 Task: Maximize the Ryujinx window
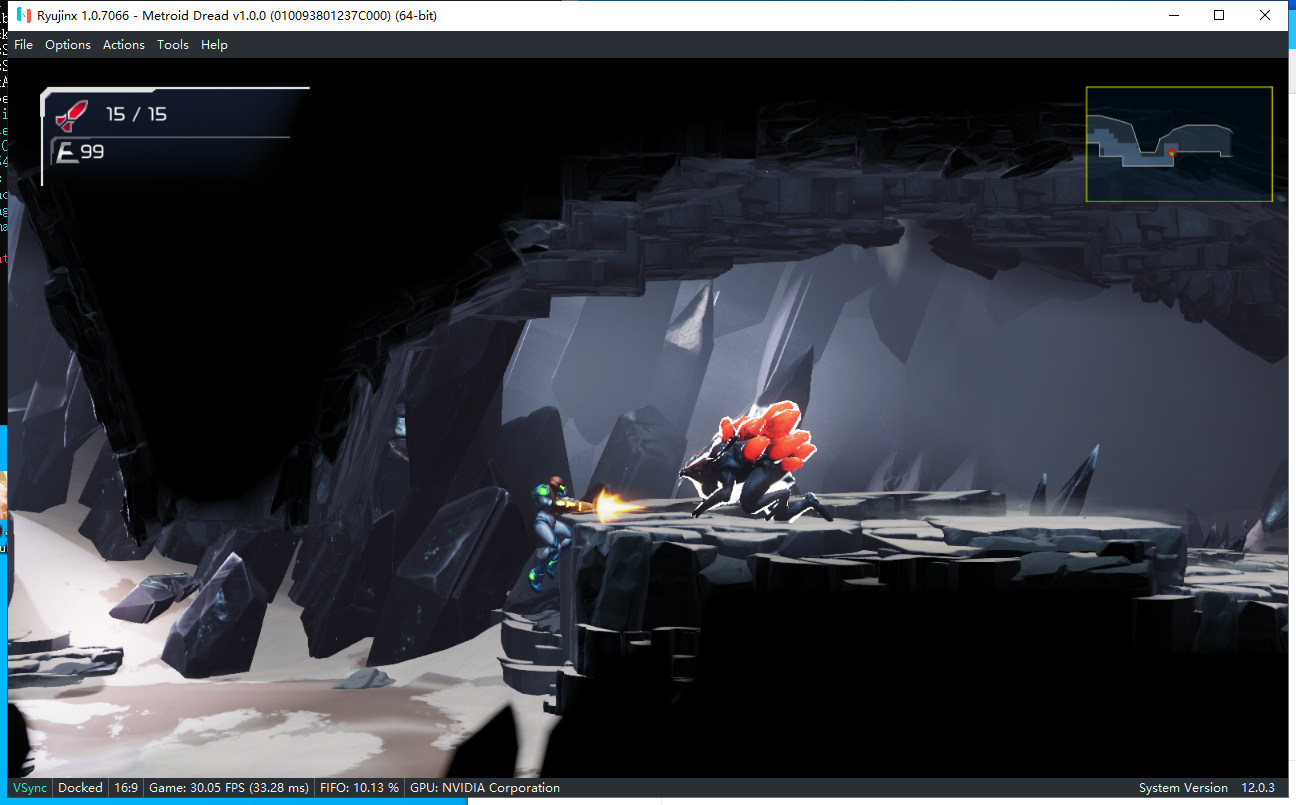click(1219, 15)
